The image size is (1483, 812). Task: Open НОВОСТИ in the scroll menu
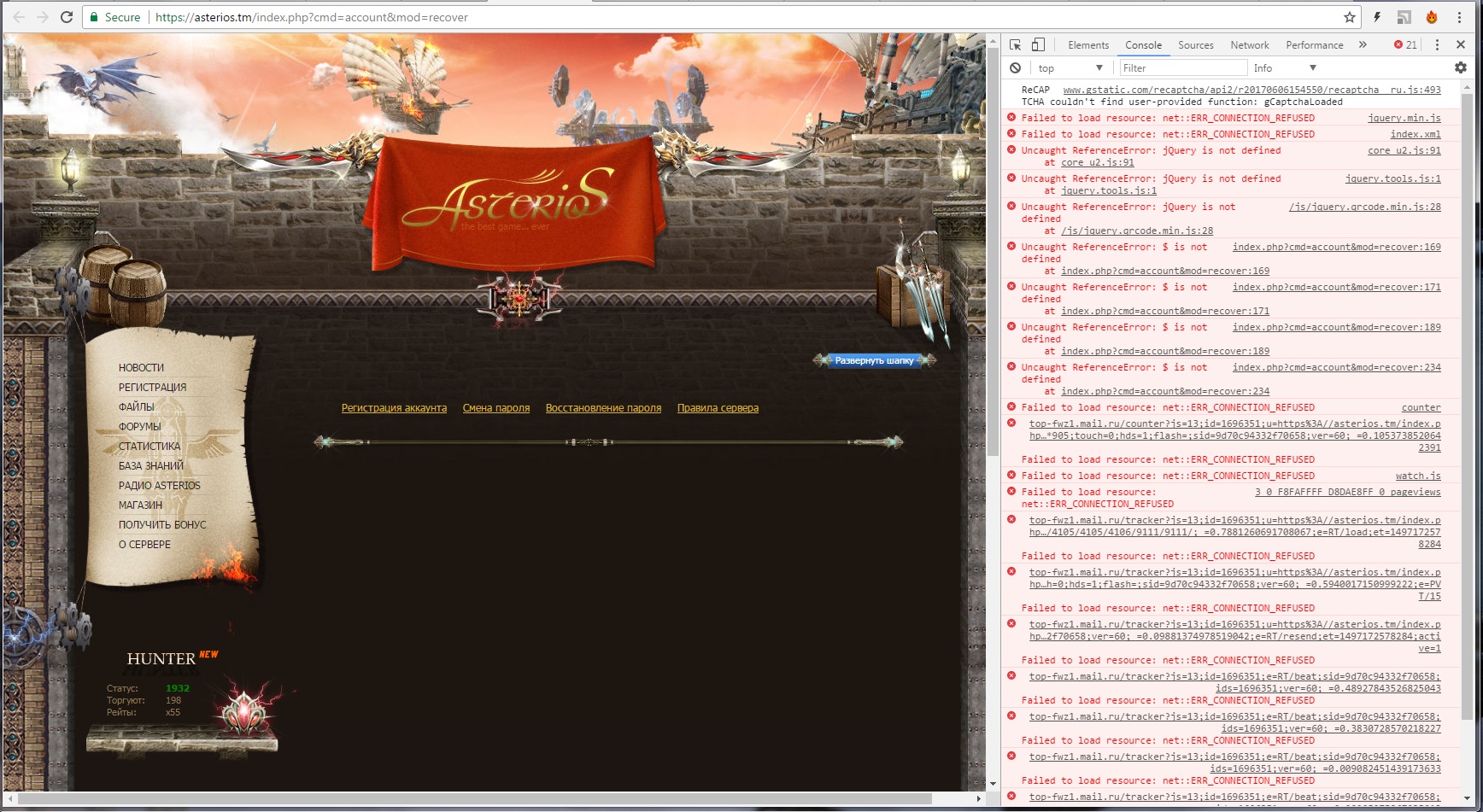(x=141, y=368)
